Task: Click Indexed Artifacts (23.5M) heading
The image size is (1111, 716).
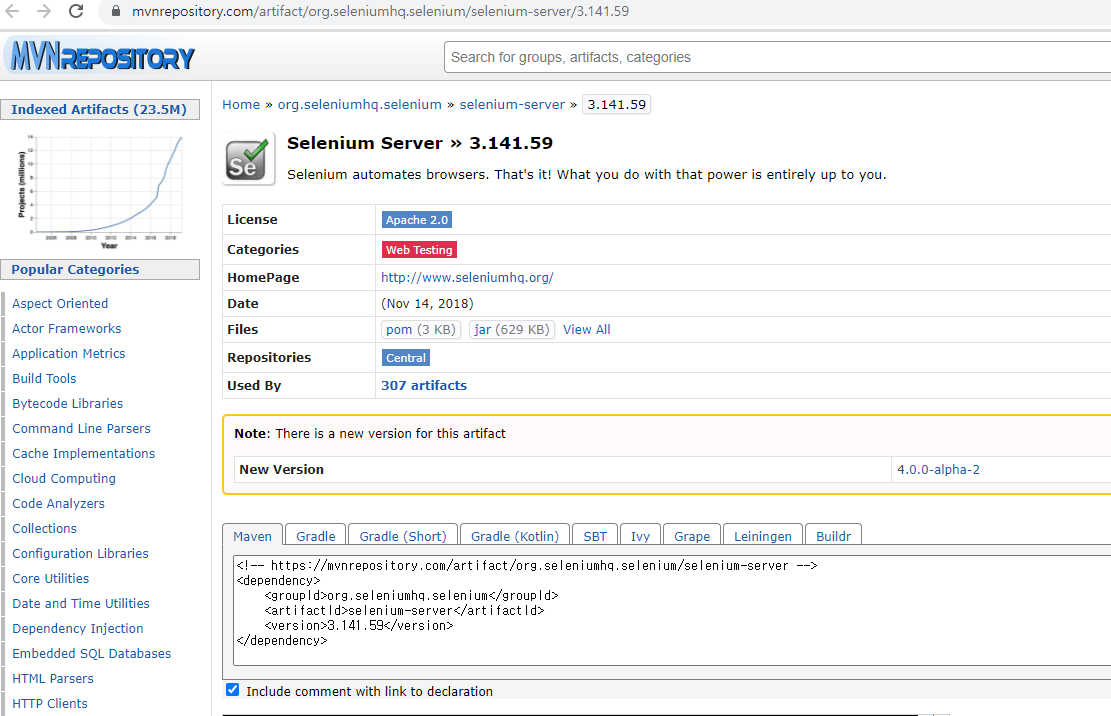Action: point(99,109)
